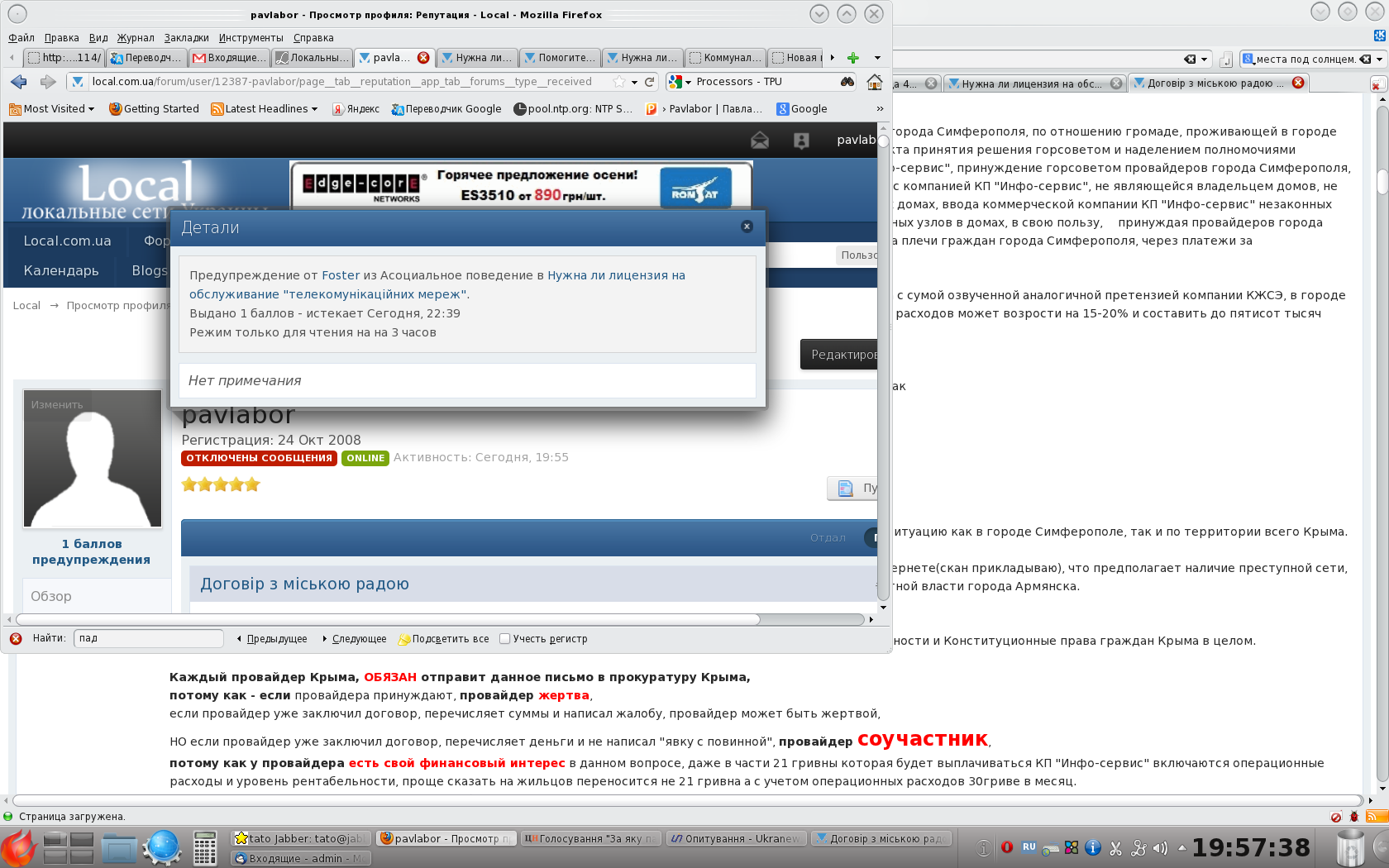The width and height of the screenshot is (1389, 868).
Task: Open the Правка menu
Action: (62, 38)
